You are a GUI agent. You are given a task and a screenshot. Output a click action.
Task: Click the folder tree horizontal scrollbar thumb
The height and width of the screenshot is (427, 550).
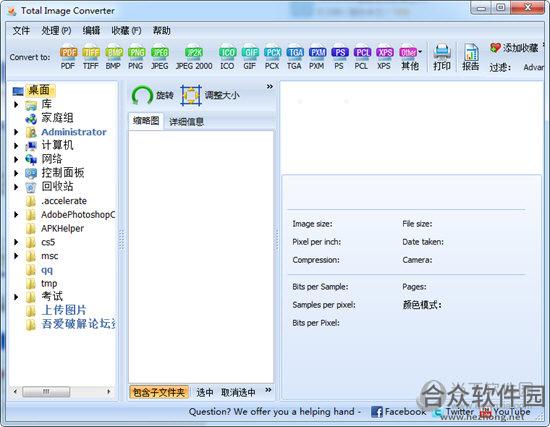point(46,392)
